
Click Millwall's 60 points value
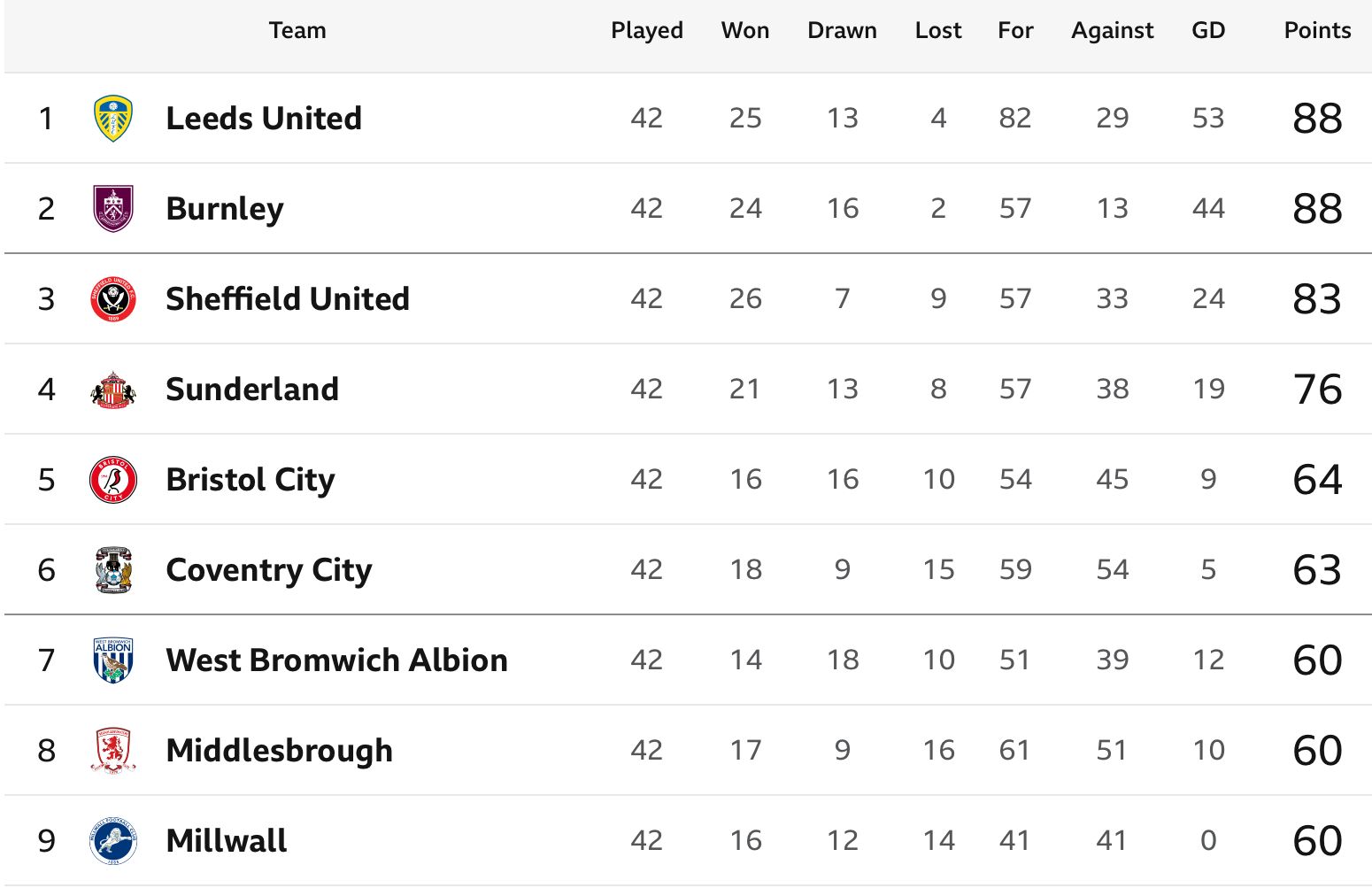1317,841
